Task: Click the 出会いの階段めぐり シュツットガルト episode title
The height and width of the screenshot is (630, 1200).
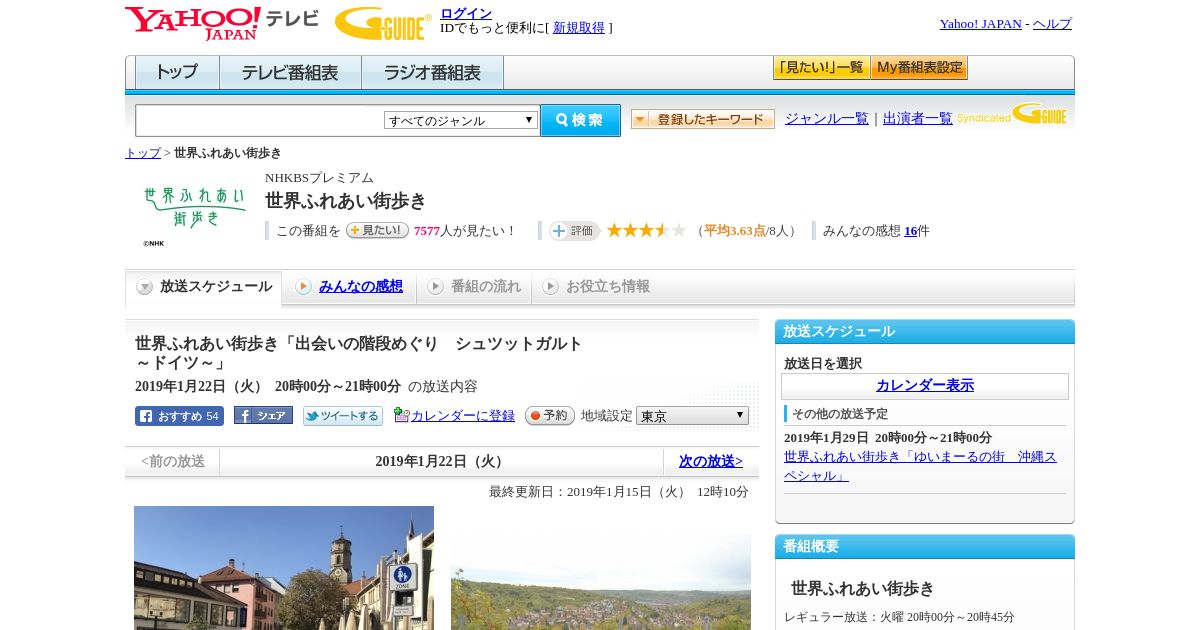Action: point(359,353)
